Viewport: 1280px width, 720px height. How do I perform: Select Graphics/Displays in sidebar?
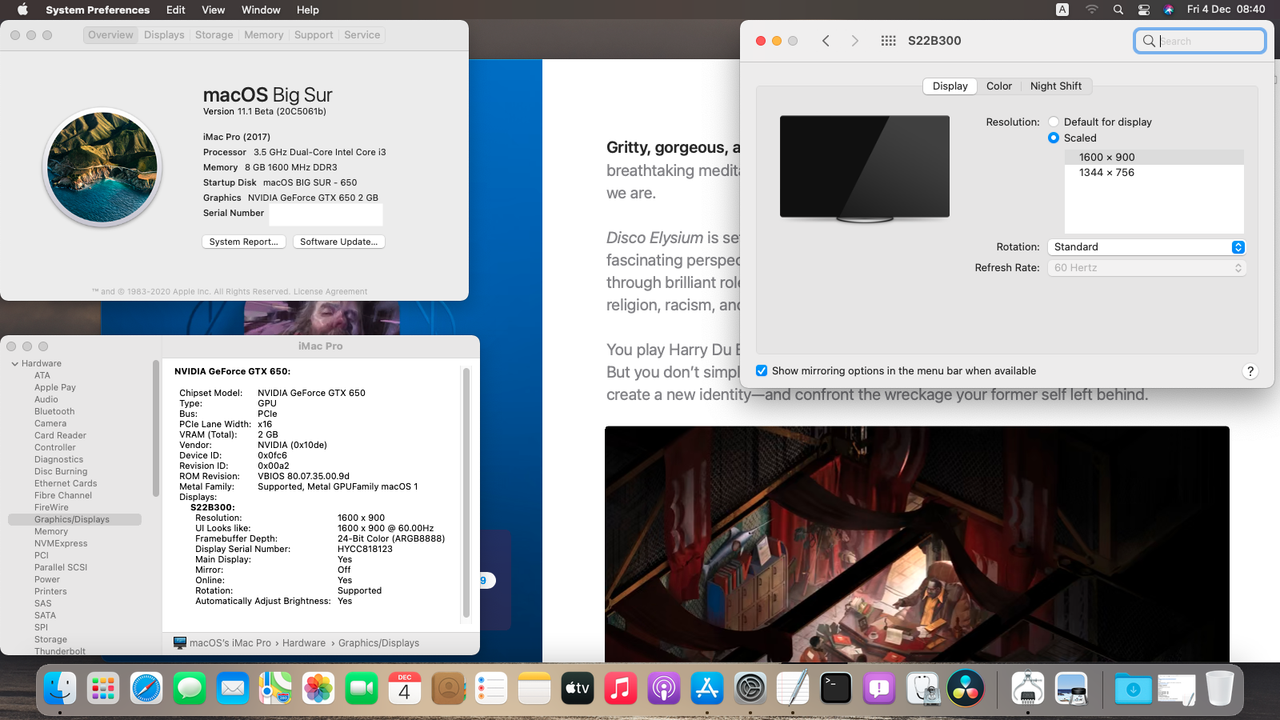(75, 520)
